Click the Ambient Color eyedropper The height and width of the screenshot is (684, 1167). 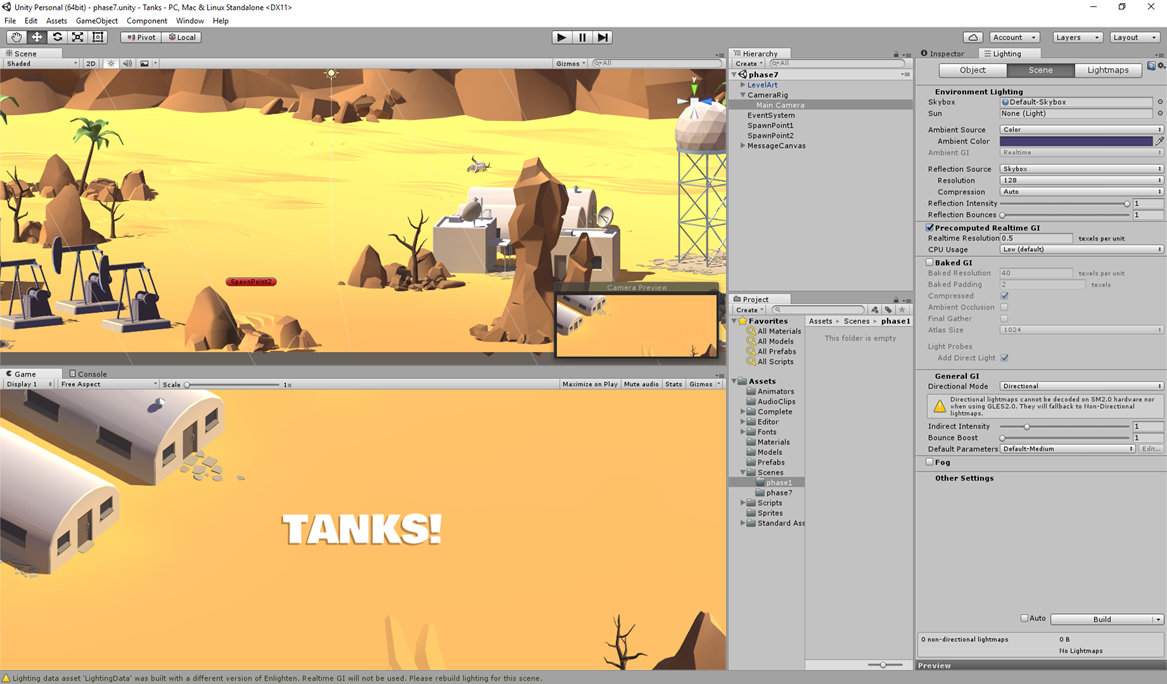coord(1159,141)
